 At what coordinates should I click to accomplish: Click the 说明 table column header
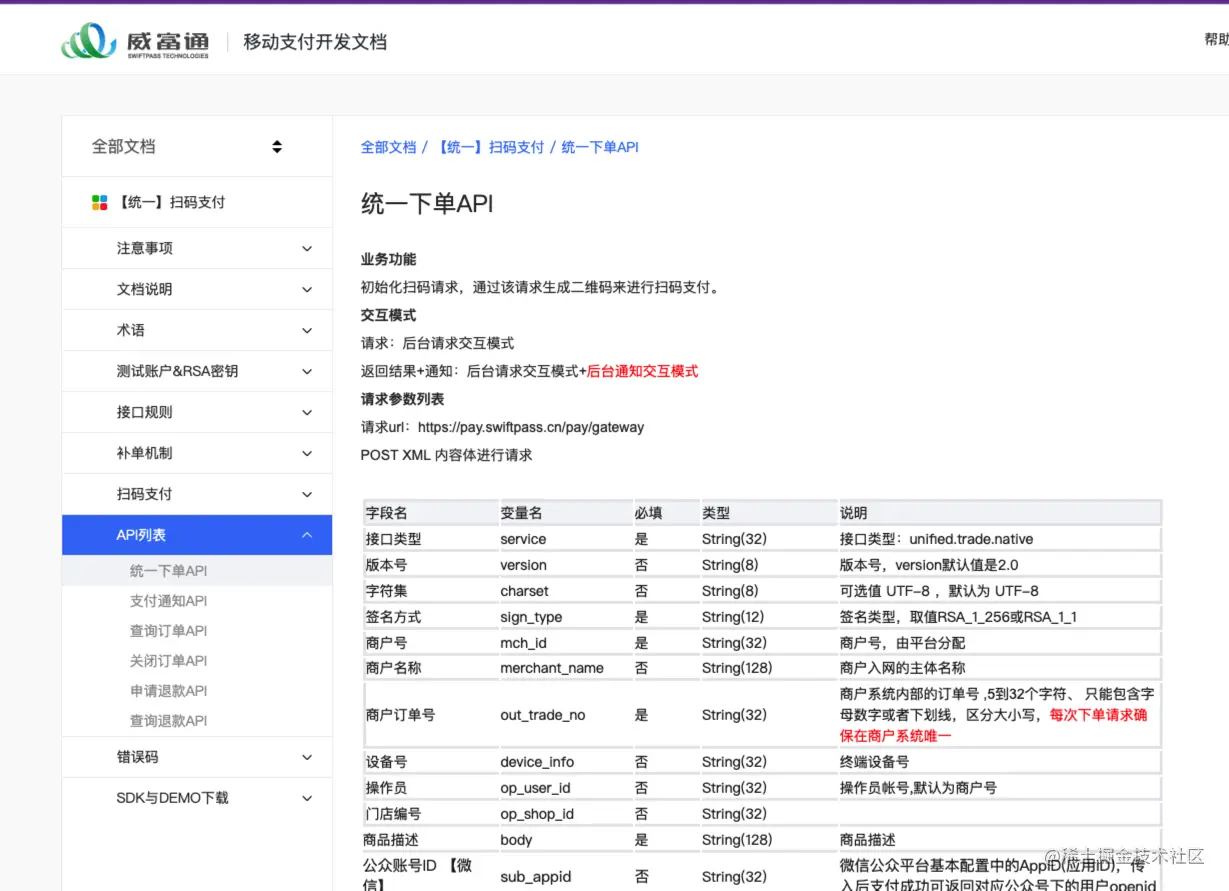pos(1000,513)
